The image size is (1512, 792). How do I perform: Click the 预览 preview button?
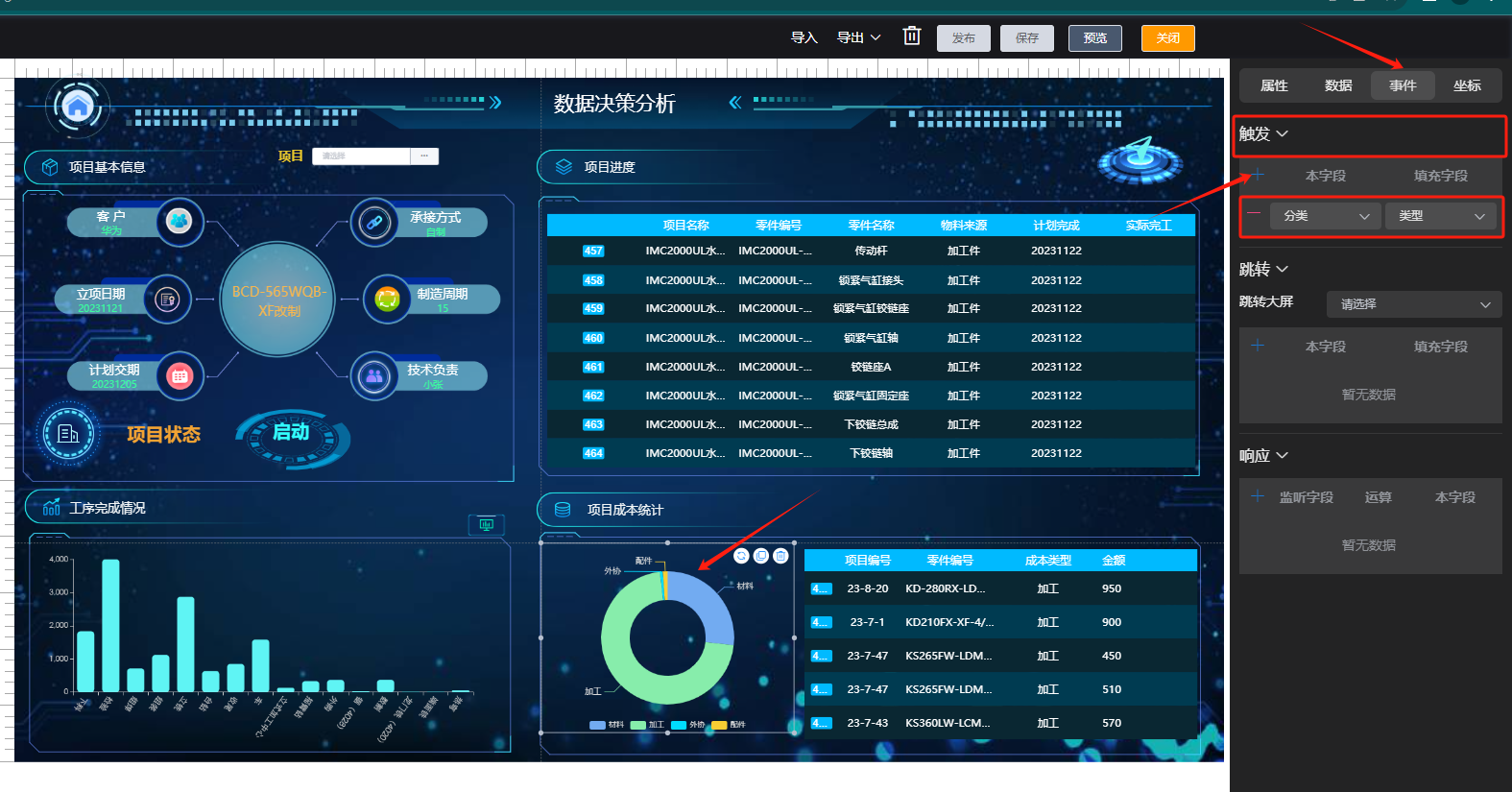pyautogui.click(x=1095, y=38)
